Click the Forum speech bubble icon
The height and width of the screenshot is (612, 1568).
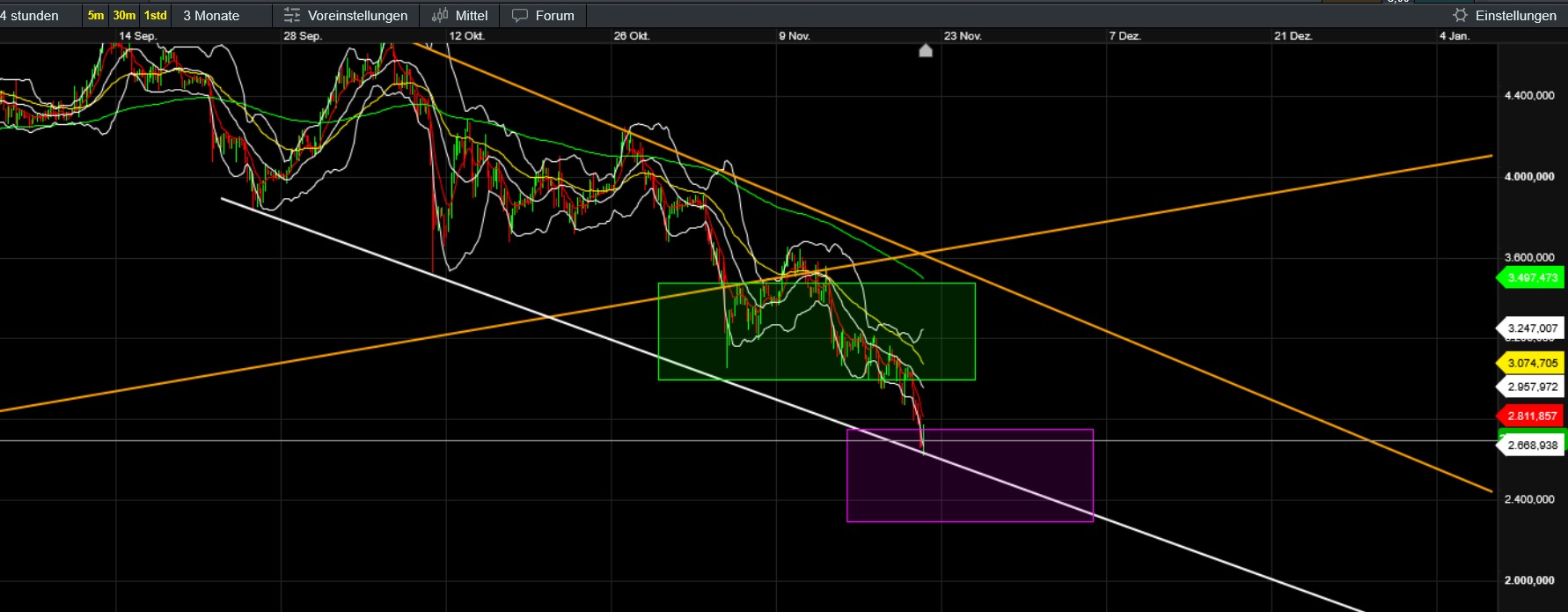pyautogui.click(x=520, y=16)
